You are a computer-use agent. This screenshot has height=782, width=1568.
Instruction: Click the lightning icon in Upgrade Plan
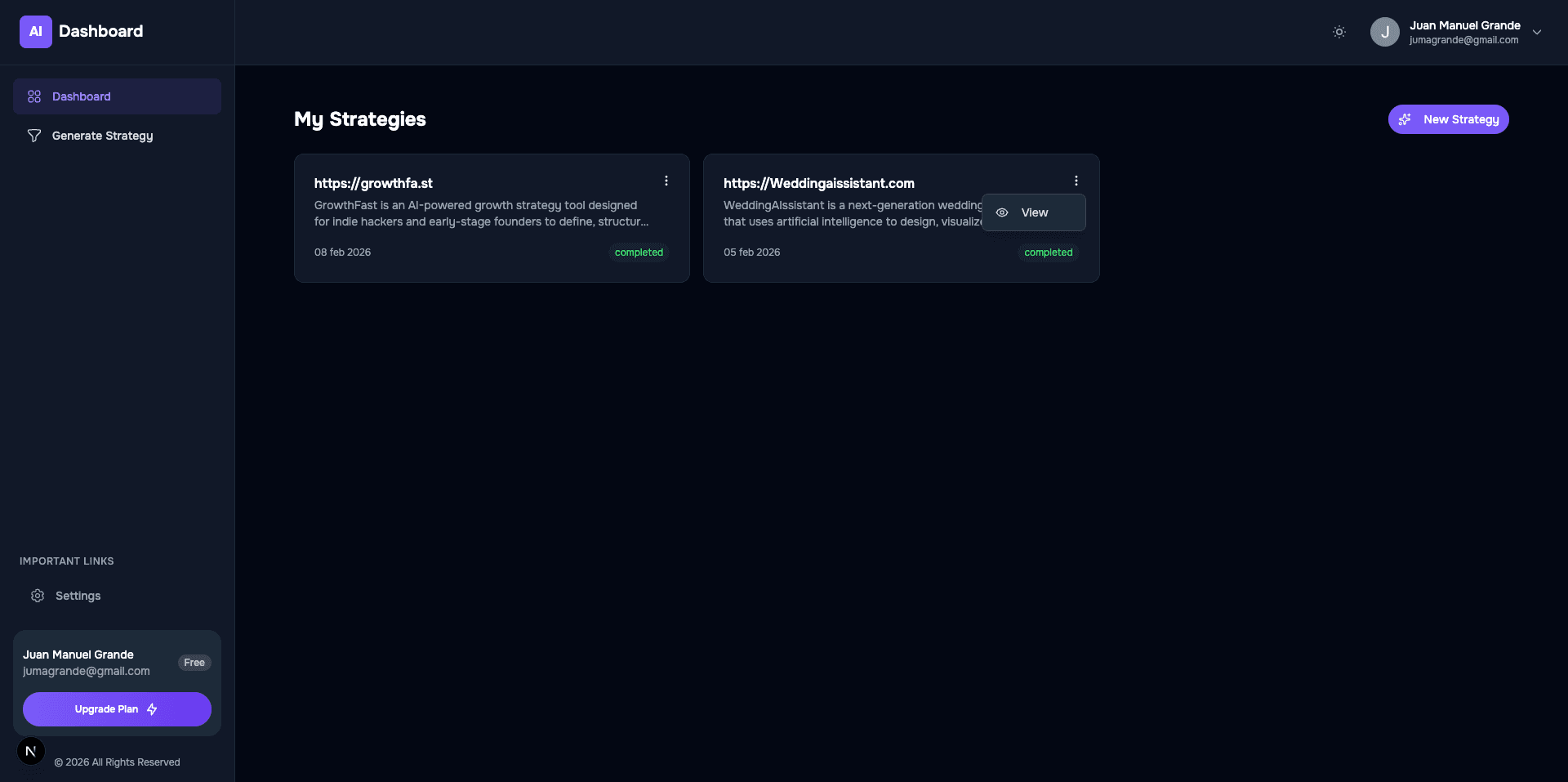(152, 709)
